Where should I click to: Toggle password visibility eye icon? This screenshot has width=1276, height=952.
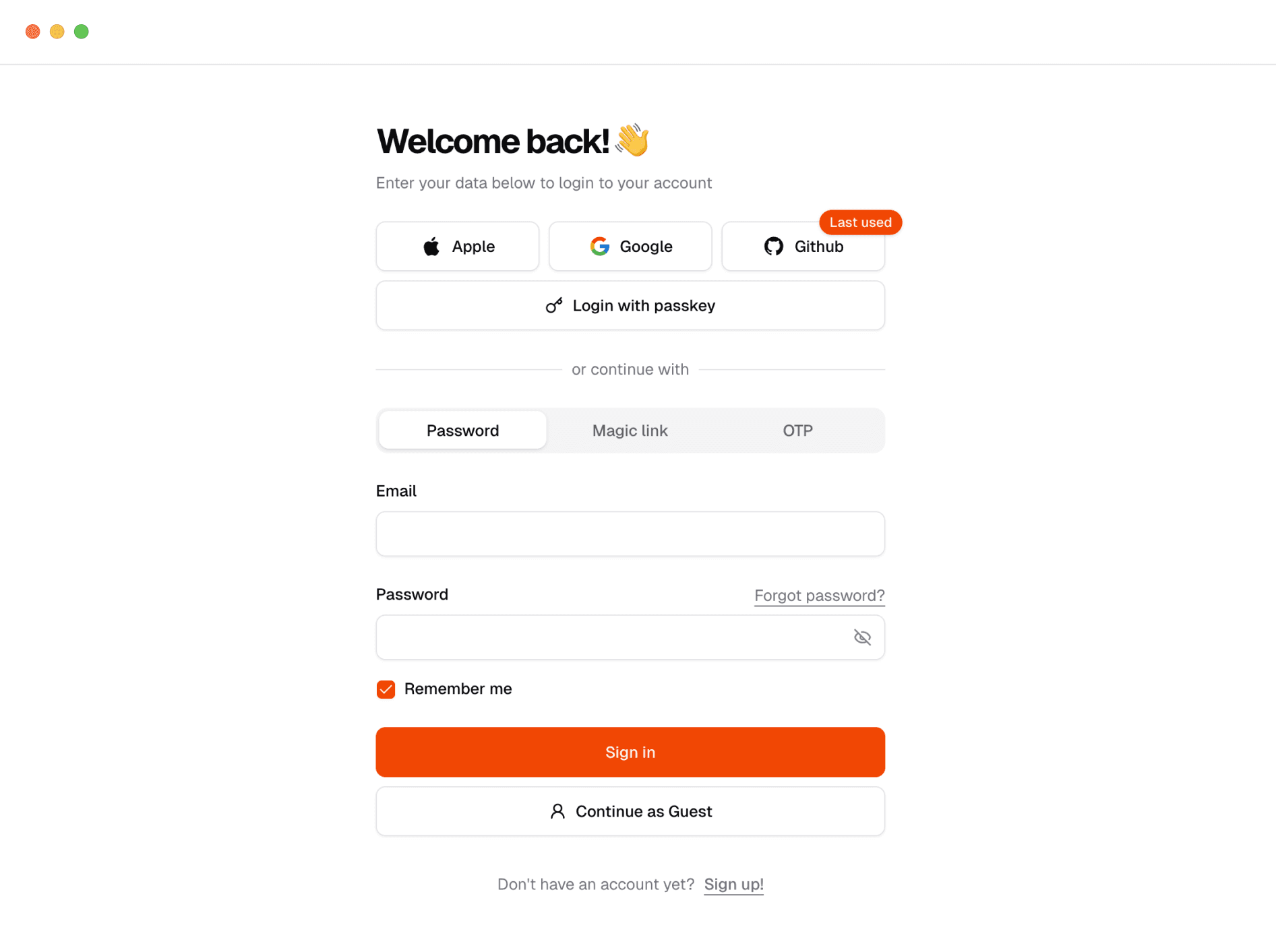pyautogui.click(x=862, y=637)
